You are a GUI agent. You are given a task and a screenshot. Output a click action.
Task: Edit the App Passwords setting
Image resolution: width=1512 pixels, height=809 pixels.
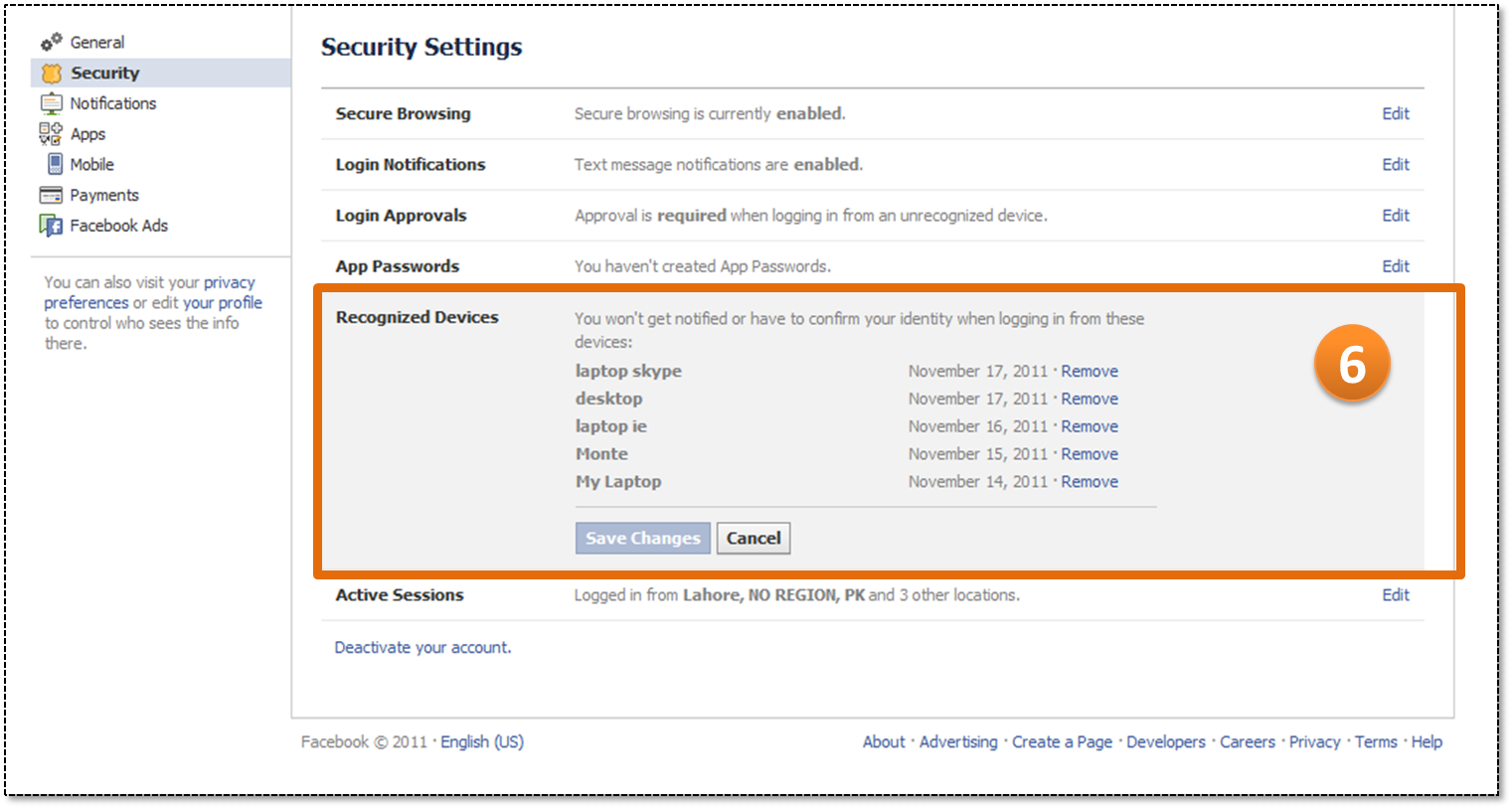(1396, 265)
